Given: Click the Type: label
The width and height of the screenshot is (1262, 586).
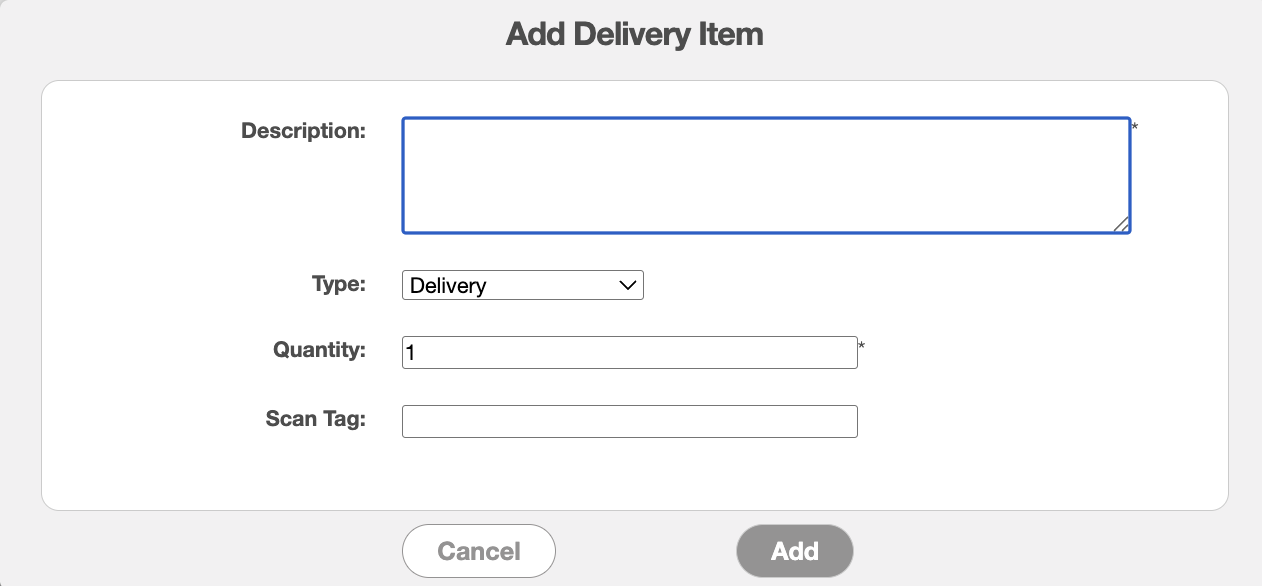Looking at the screenshot, I should click(339, 284).
